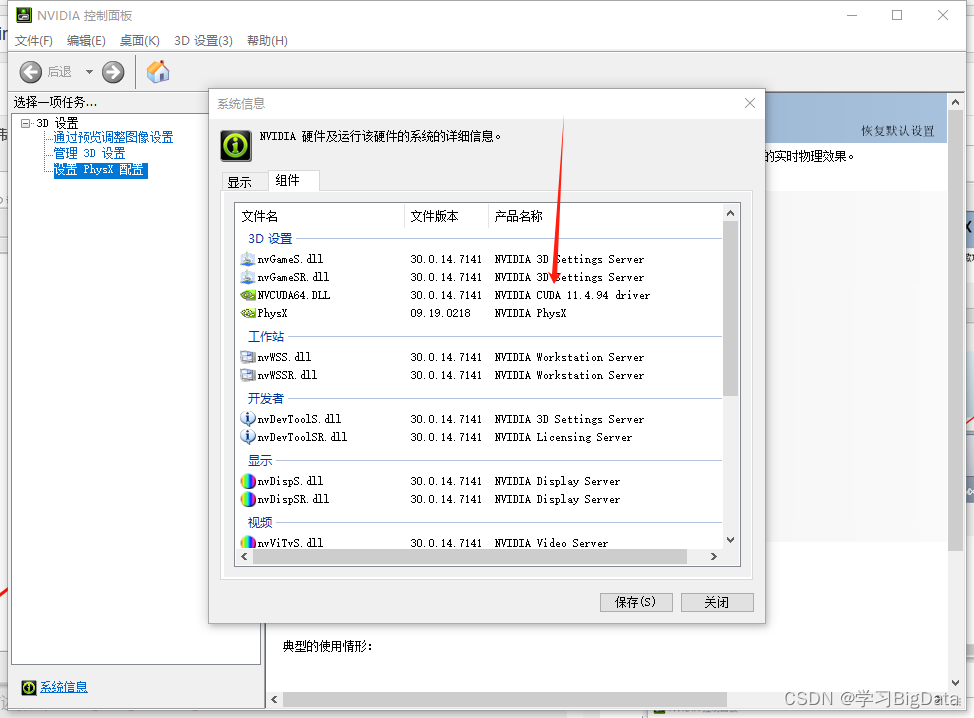
Task: Open the back history dropdown arrow
Action: point(89,72)
